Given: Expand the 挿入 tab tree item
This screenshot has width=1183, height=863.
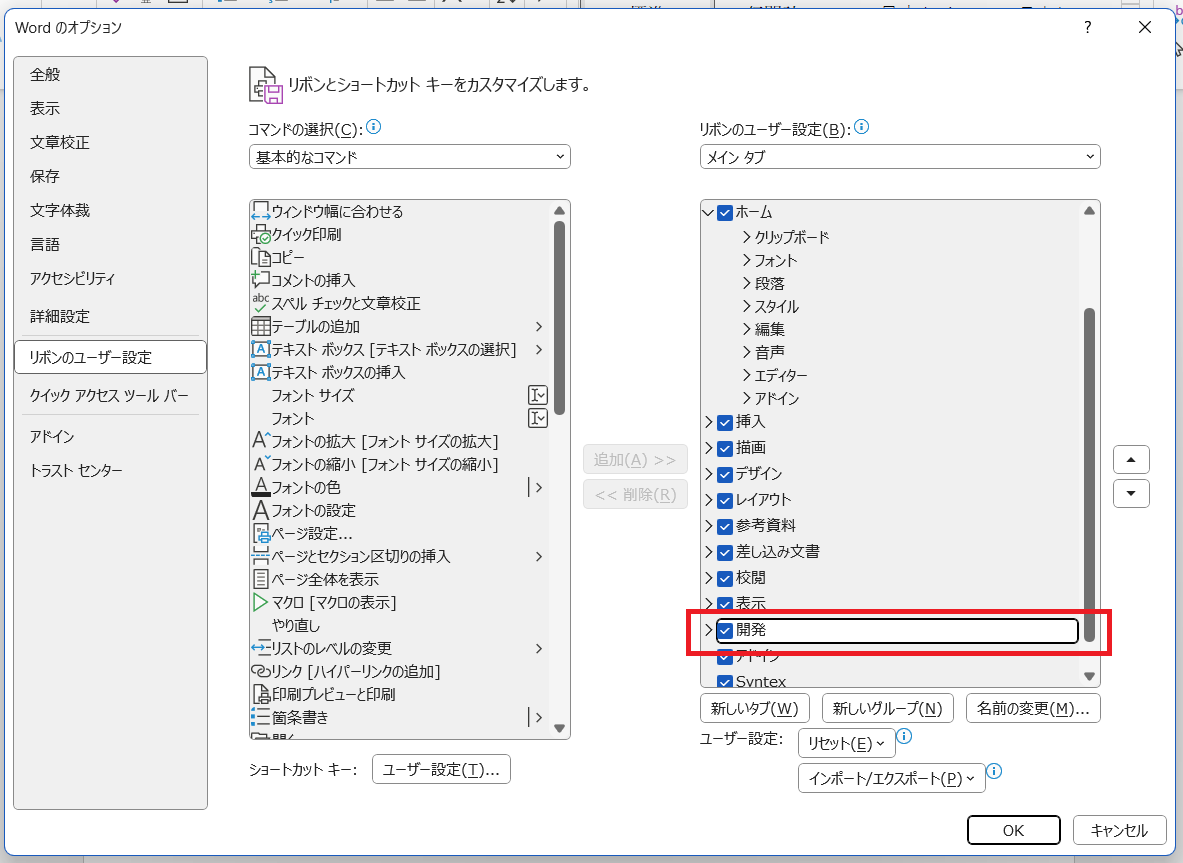Looking at the screenshot, I should click(709, 422).
